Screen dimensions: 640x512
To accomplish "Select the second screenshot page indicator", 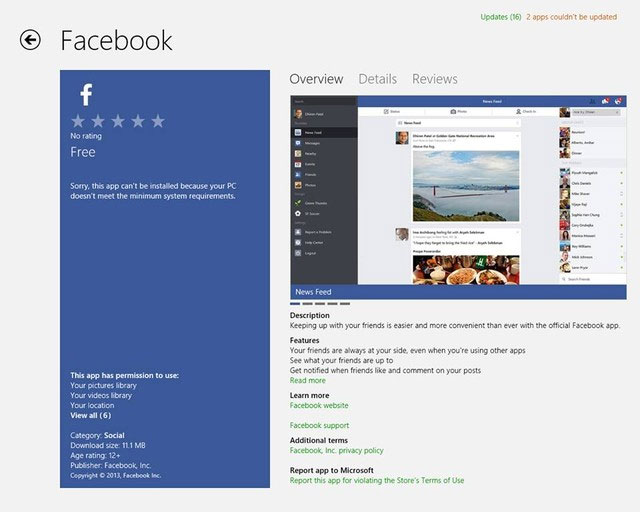I will pyautogui.click(x=307, y=304).
